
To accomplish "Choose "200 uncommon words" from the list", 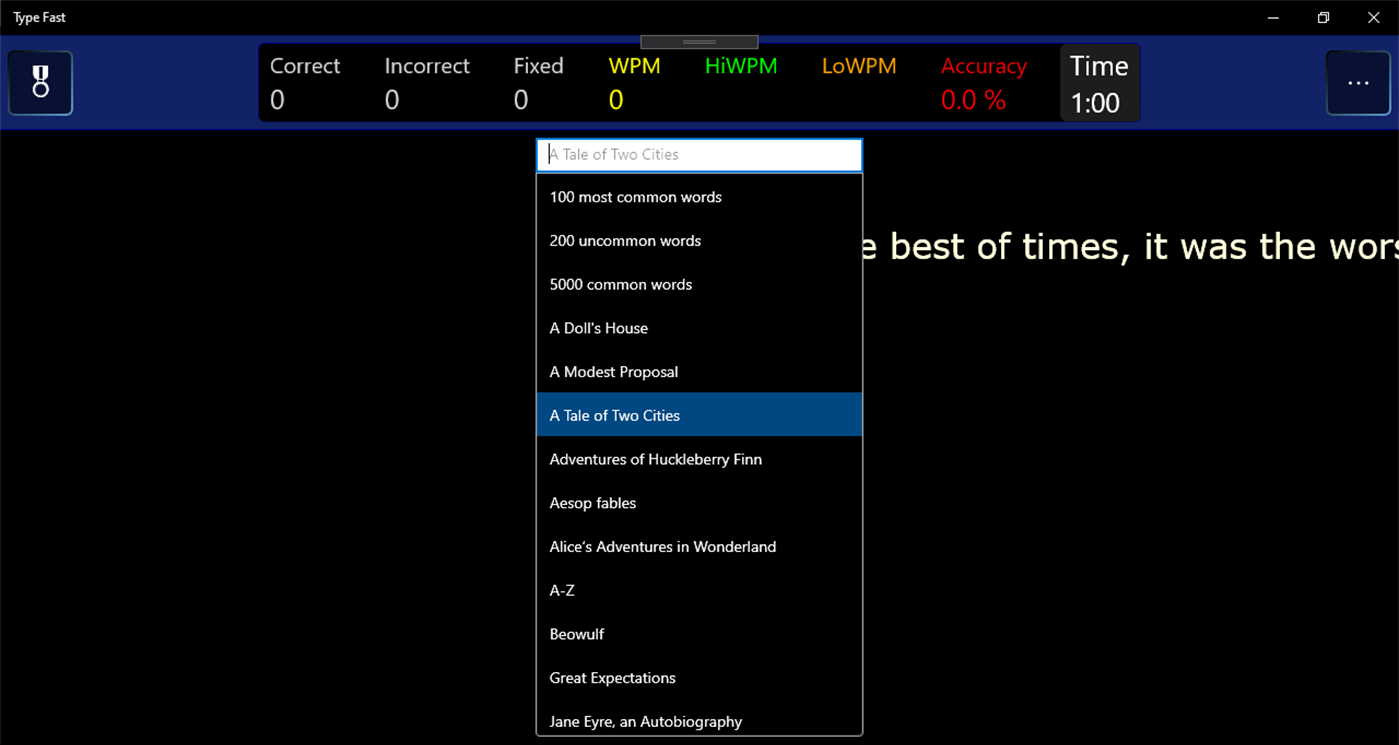I will pyautogui.click(x=625, y=241).
